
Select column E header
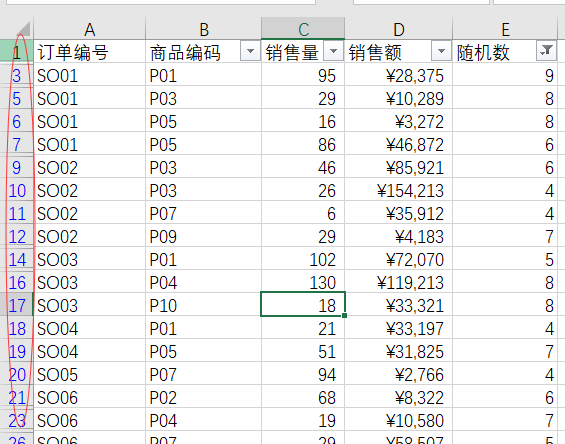click(505, 29)
